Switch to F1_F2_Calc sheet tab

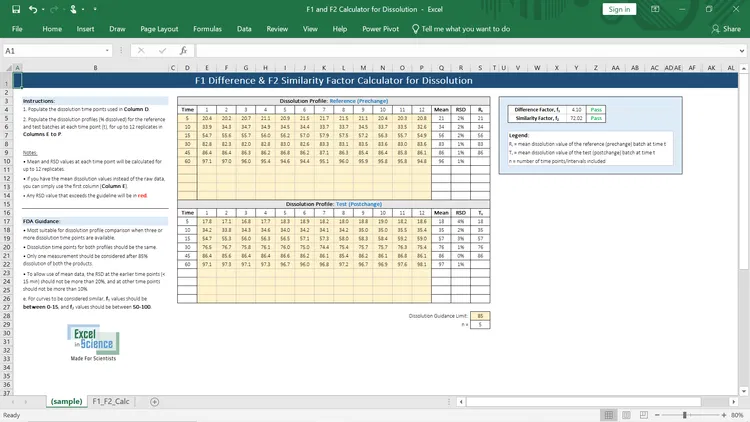[110, 401]
